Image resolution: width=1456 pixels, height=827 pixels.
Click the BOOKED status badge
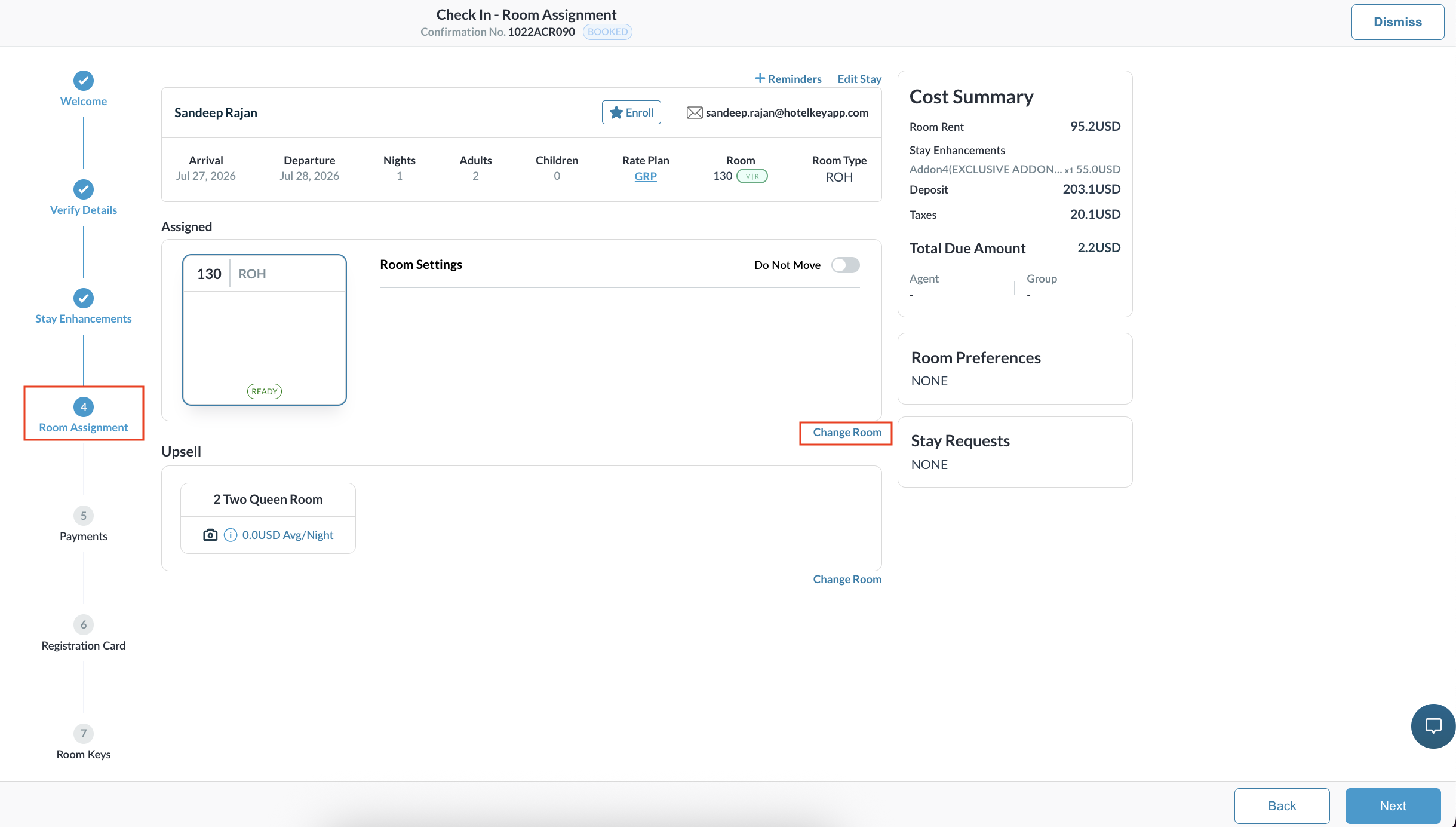pyautogui.click(x=607, y=32)
